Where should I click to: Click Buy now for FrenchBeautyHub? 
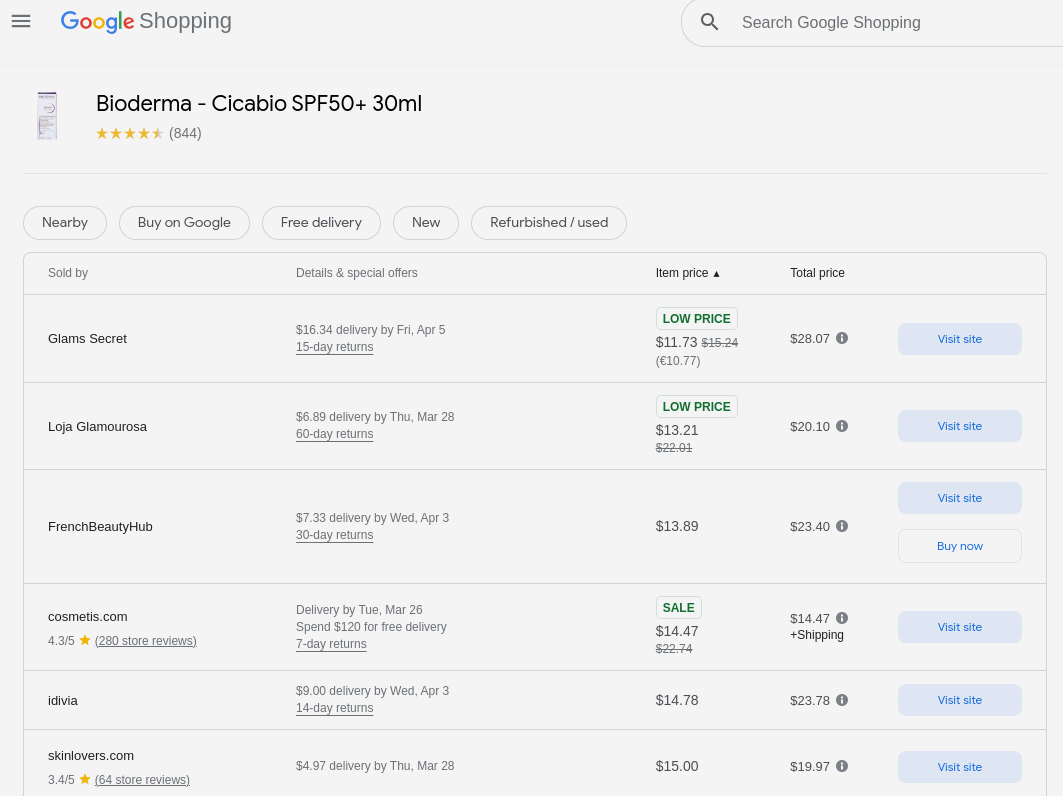coord(959,546)
